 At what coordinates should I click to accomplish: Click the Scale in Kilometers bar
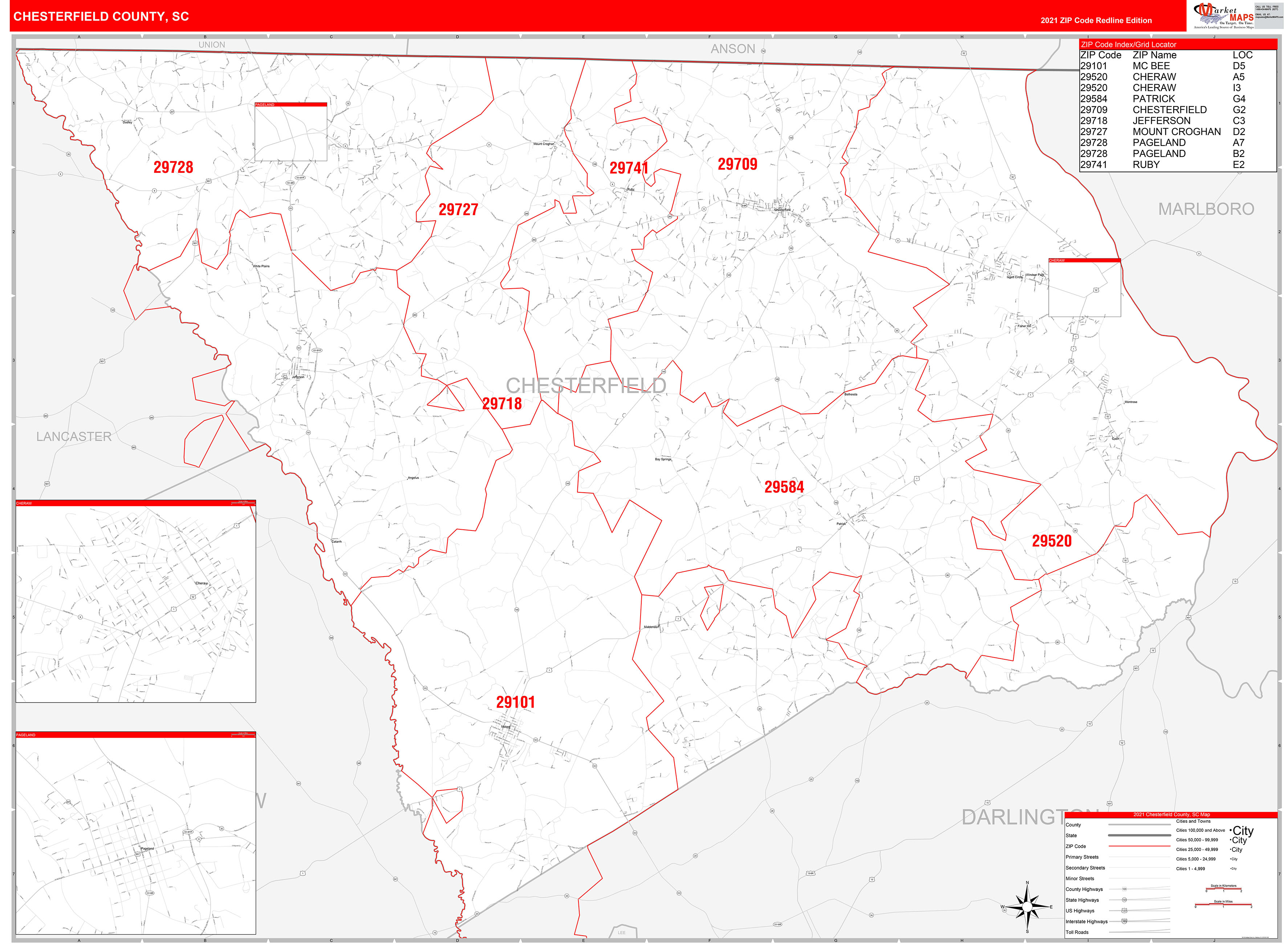[x=1223, y=889]
